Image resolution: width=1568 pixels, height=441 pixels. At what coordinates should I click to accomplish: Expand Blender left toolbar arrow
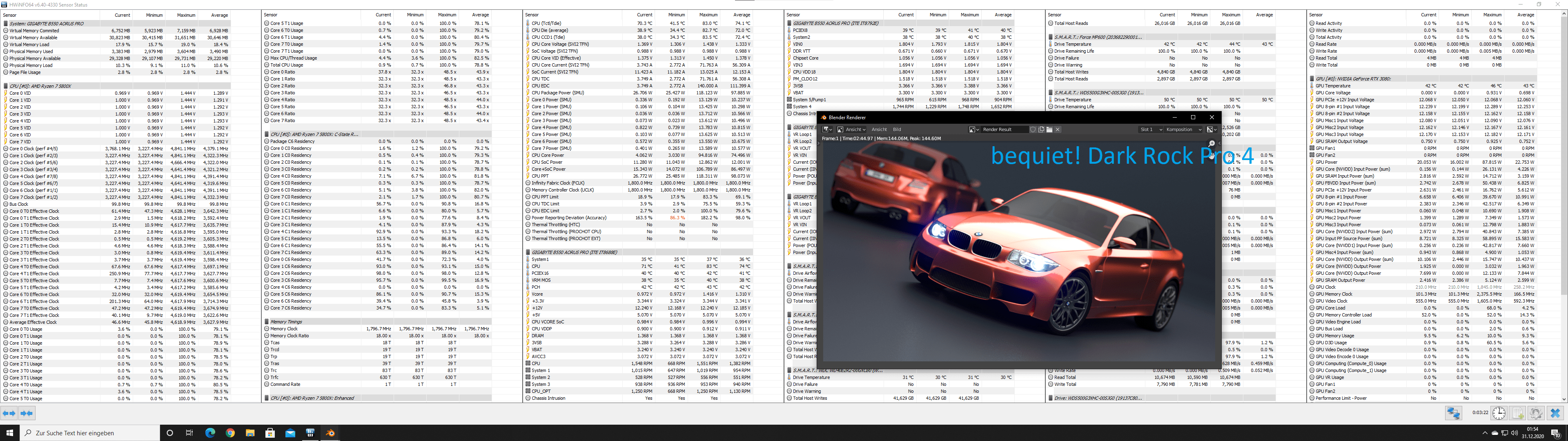pos(819,143)
